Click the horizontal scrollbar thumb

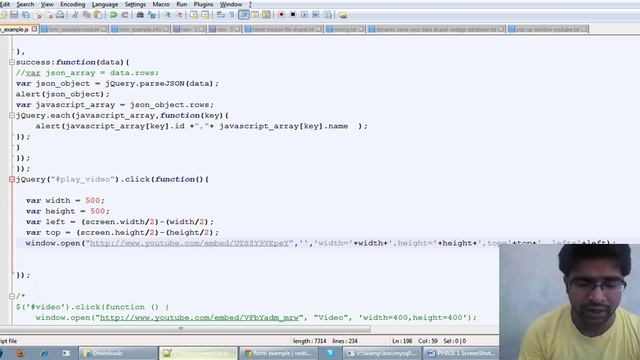(x=185, y=329)
